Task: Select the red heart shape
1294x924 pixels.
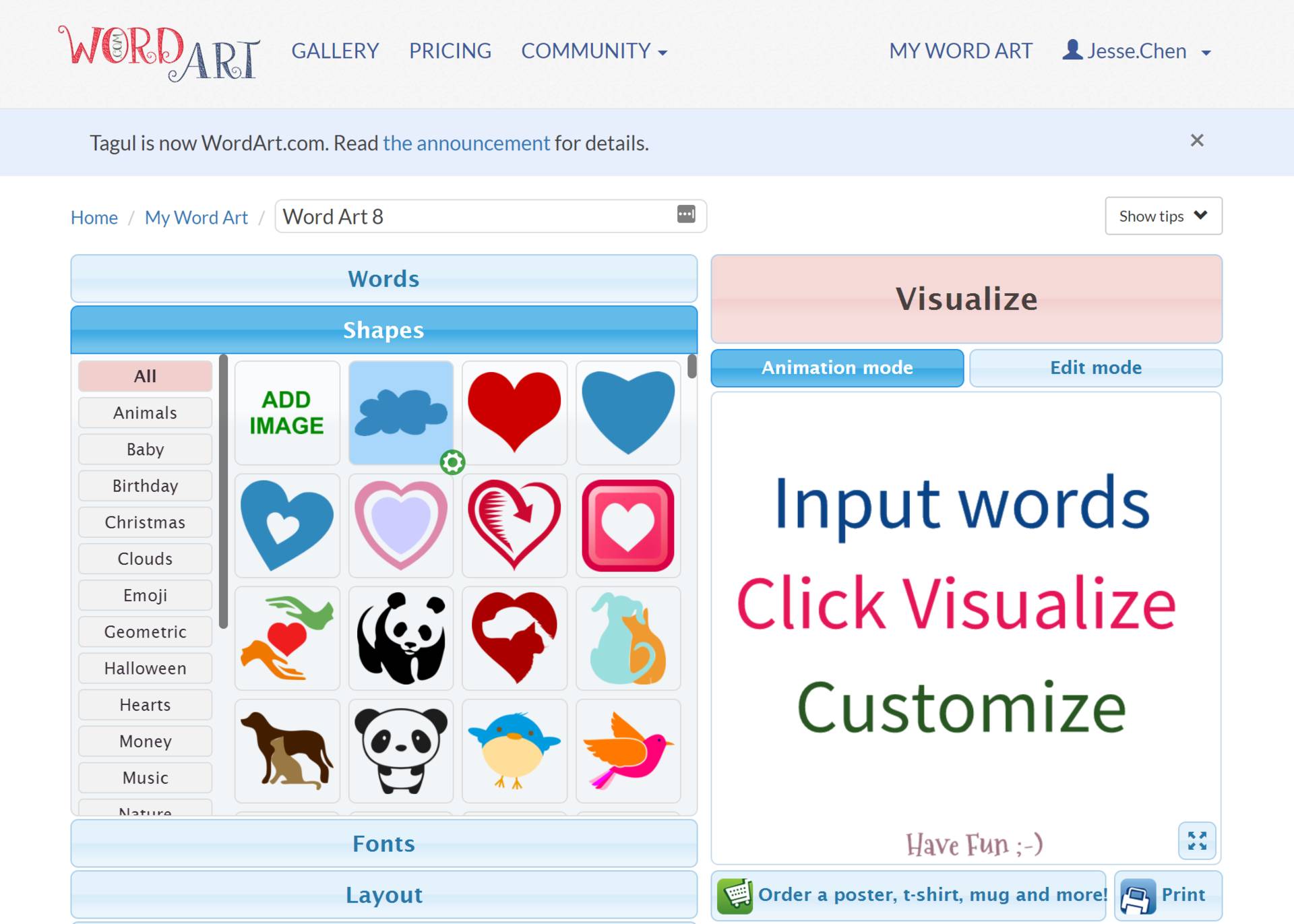Action: pyautogui.click(x=514, y=412)
